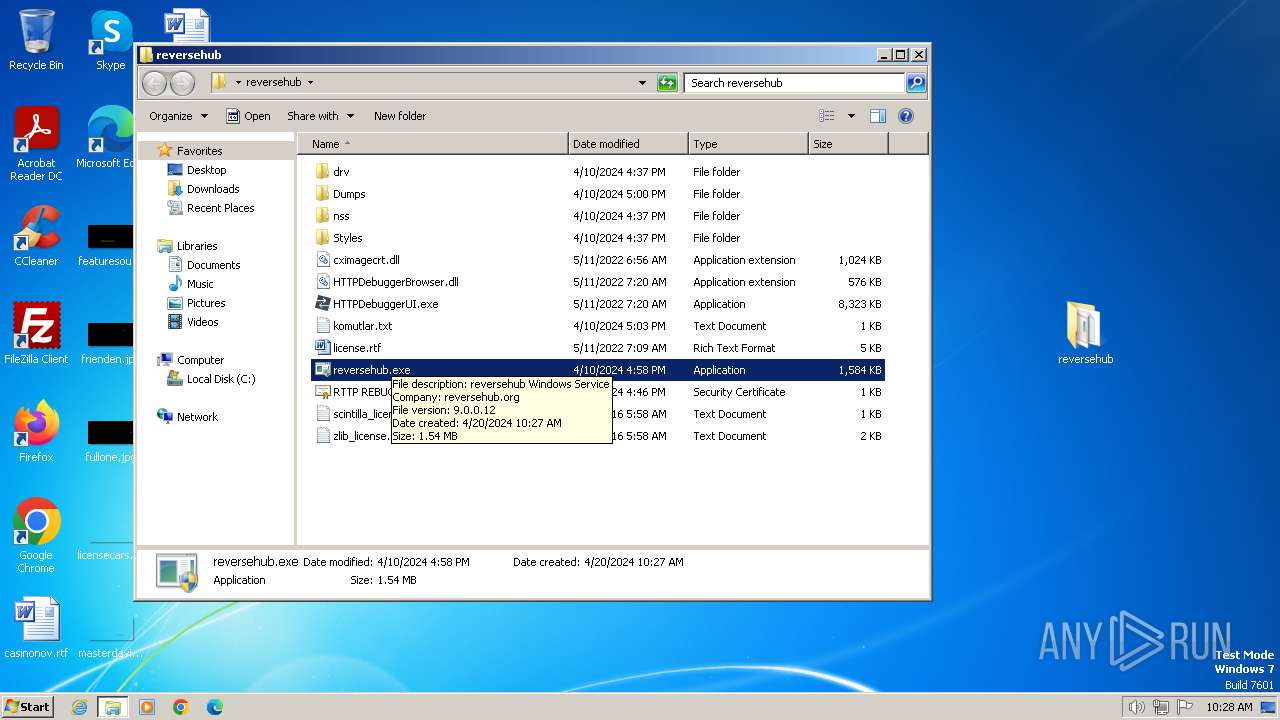Open Firefox desktop shortcut
The height and width of the screenshot is (720, 1280).
[36, 432]
